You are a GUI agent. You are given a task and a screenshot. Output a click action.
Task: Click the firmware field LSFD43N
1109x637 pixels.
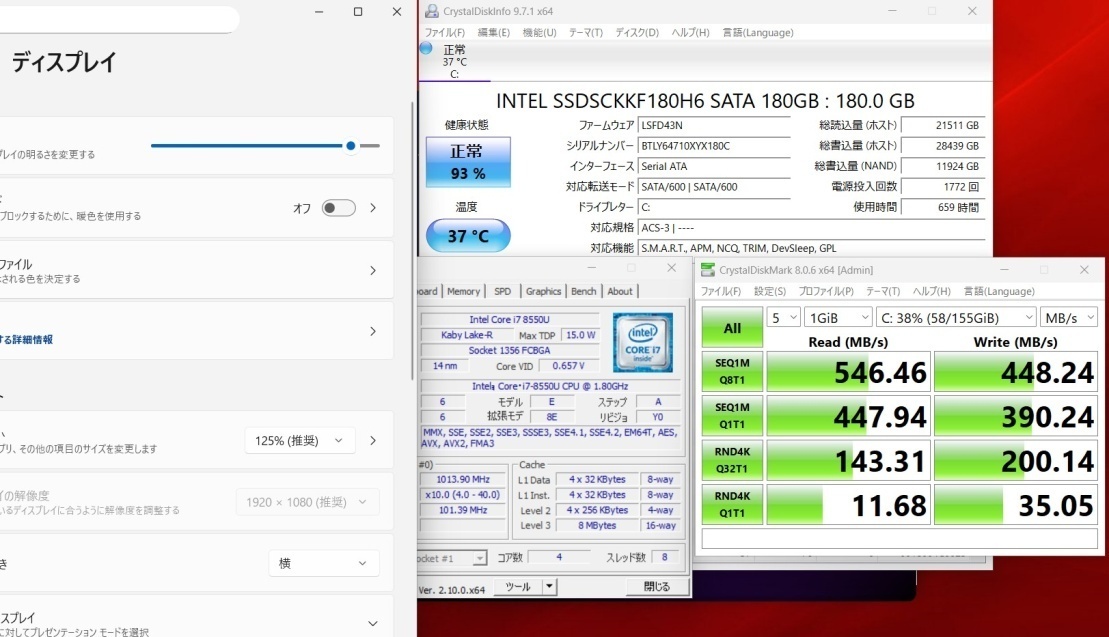pos(714,125)
